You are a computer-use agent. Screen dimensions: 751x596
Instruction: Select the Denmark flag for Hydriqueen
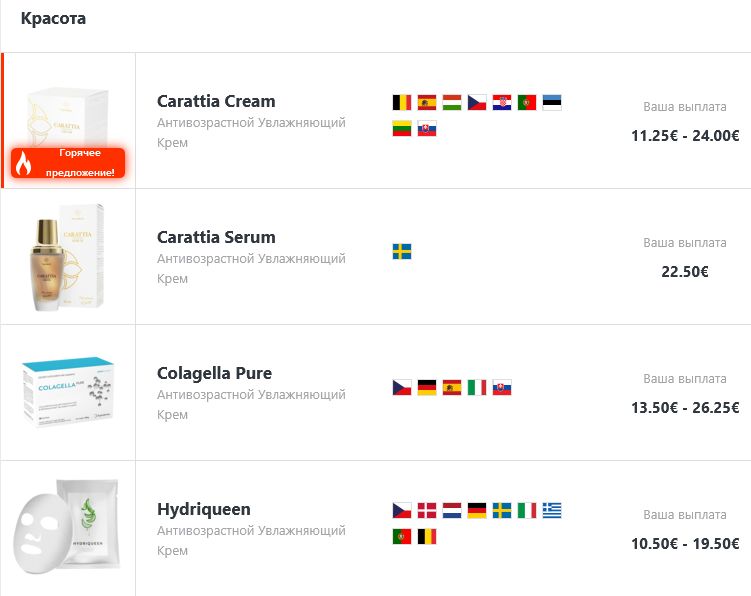pos(427,510)
